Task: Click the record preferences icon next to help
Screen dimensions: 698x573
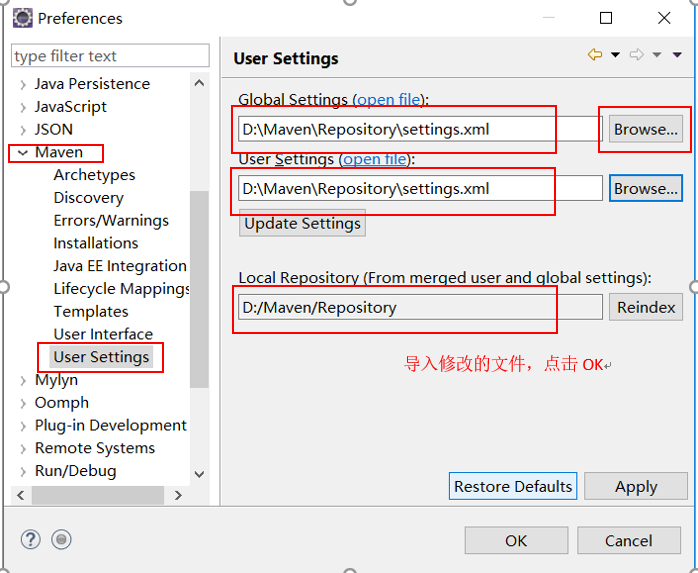Action: click(x=61, y=540)
